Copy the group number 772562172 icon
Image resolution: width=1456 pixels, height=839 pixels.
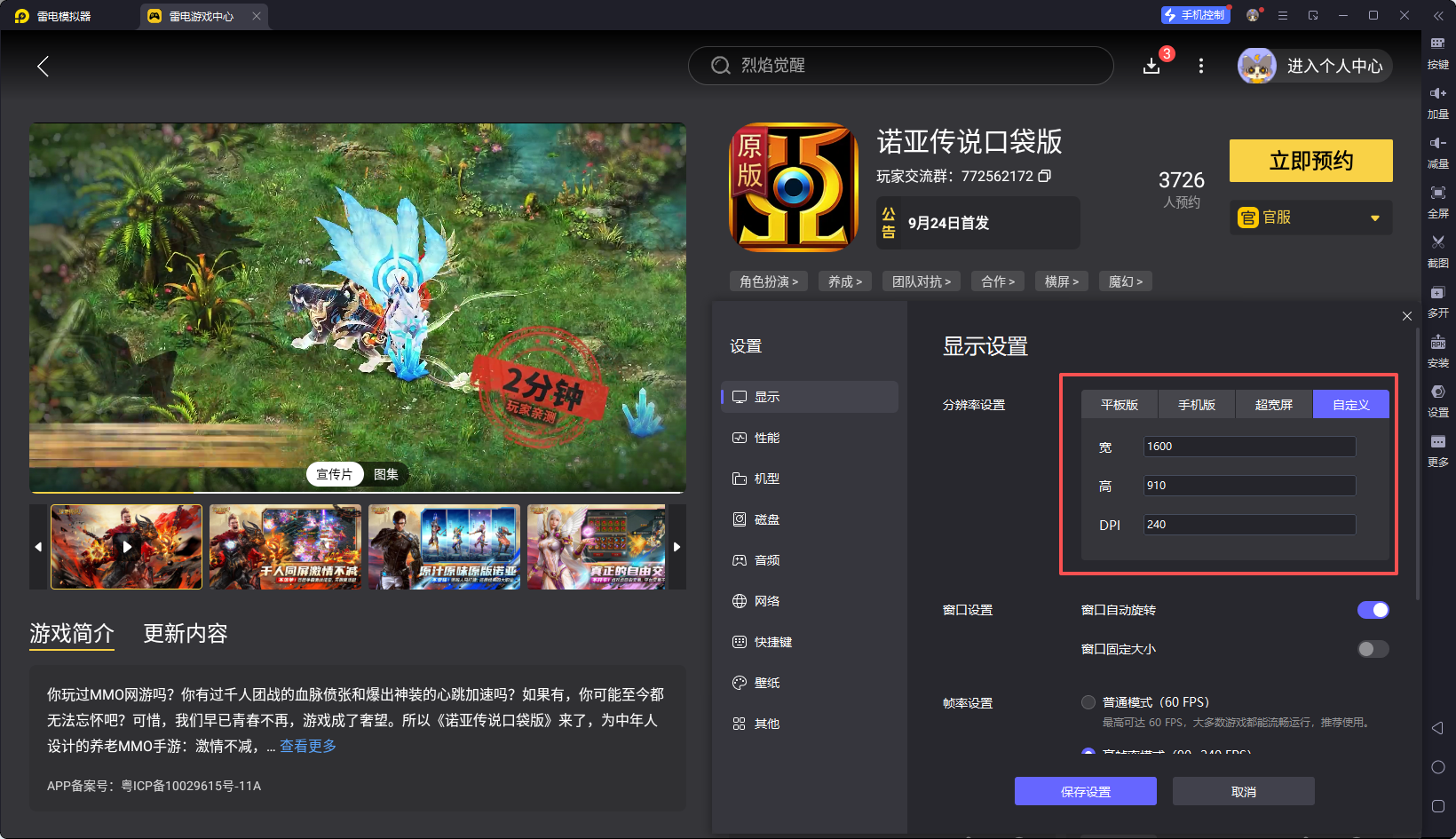1045,176
